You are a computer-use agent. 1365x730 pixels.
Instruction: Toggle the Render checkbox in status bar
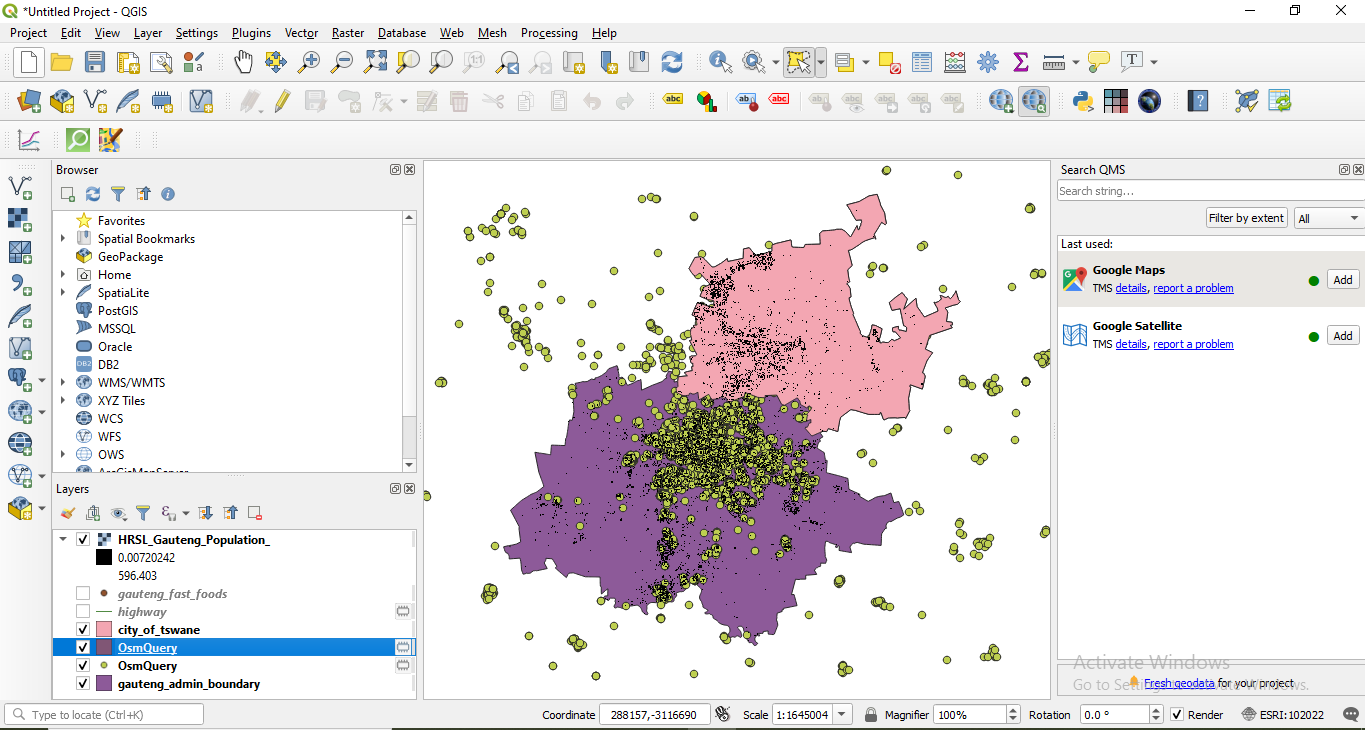point(1178,715)
